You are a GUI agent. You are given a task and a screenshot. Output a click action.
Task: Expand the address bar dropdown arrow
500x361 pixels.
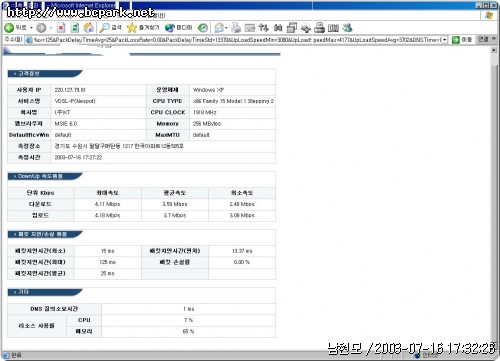[x=445, y=40]
